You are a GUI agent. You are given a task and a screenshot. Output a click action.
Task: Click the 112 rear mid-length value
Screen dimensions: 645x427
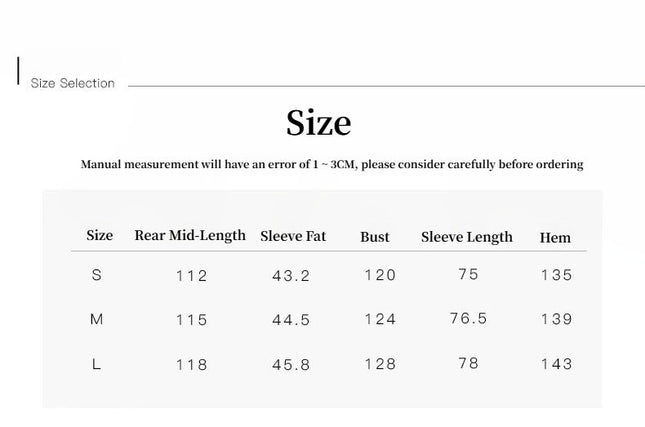coord(190,276)
